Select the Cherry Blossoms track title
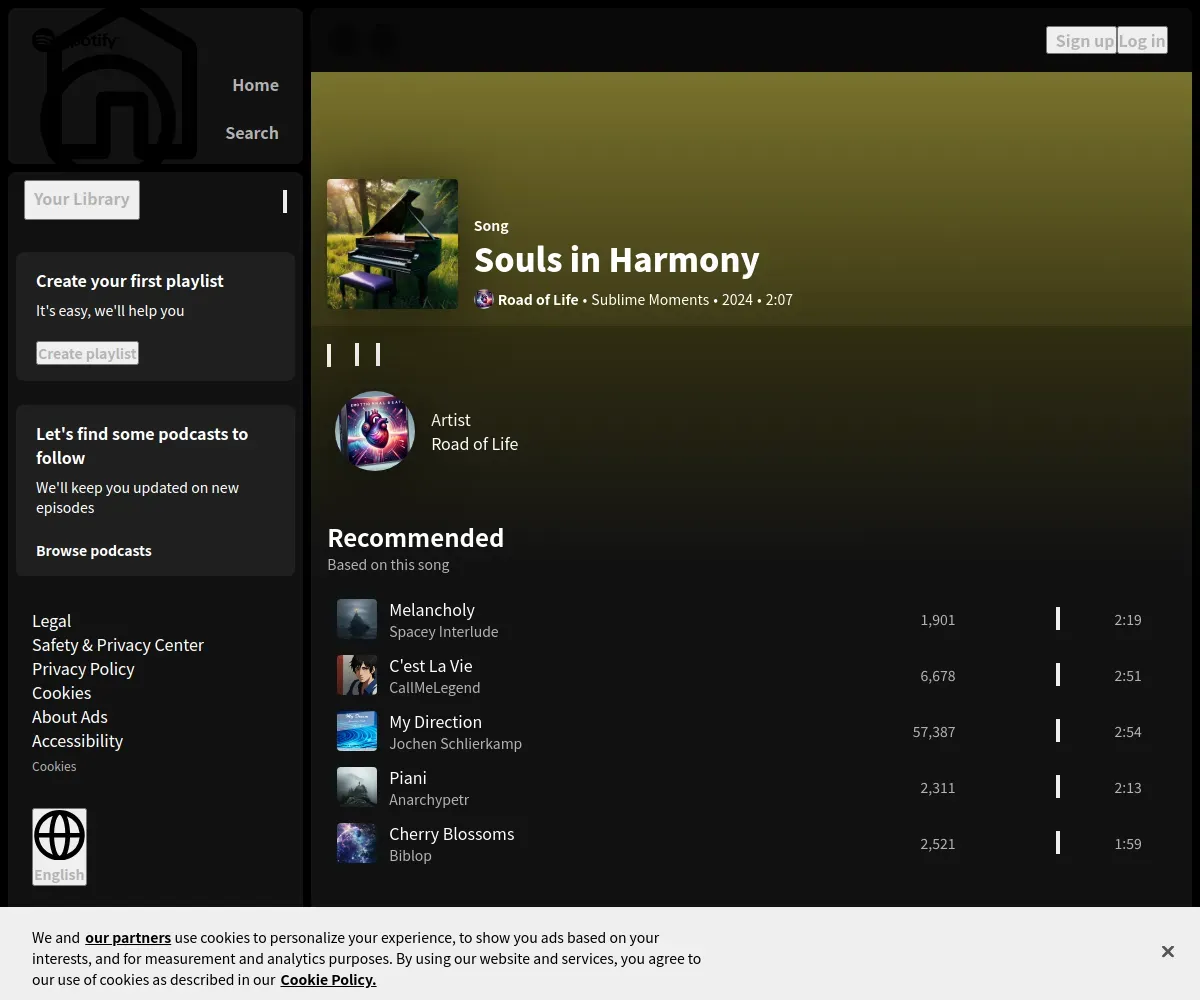Viewport: 1200px width, 1000px height. tap(452, 834)
